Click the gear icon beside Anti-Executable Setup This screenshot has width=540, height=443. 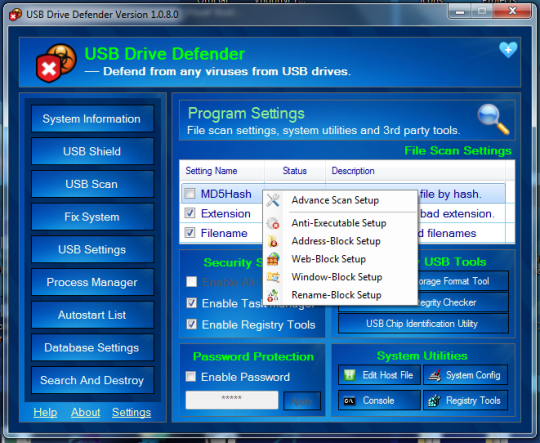tap(273, 223)
